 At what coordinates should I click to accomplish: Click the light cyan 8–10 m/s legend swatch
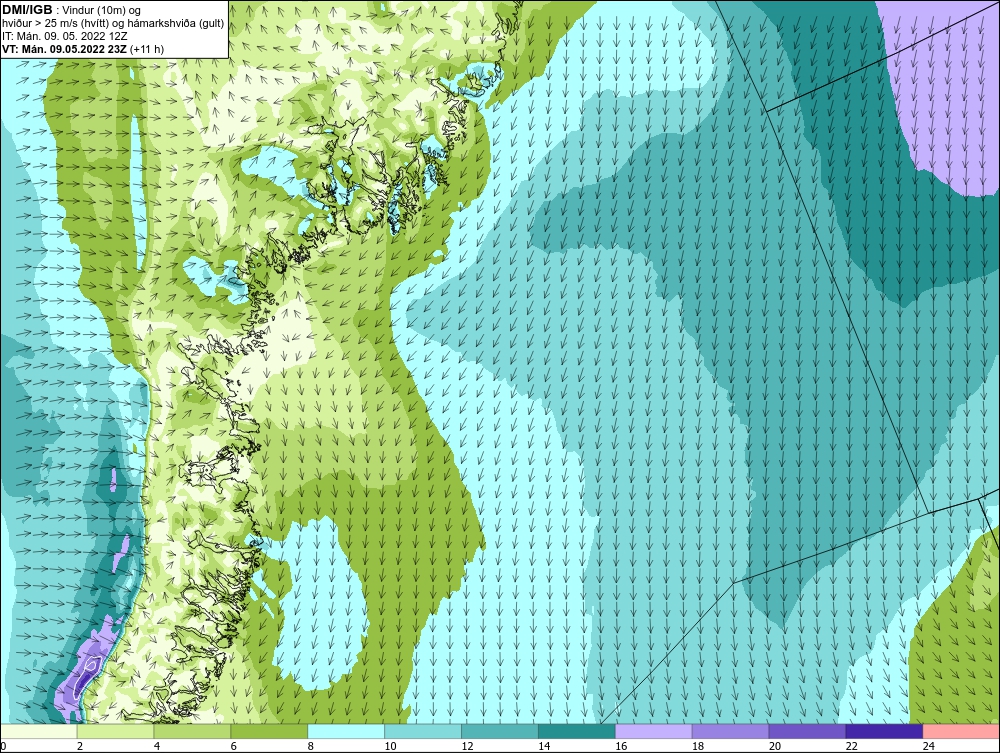tap(346, 731)
